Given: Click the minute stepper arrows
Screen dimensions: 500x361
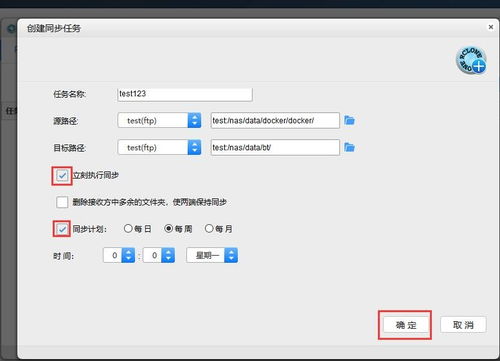Looking at the screenshot, I should (168, 255).
